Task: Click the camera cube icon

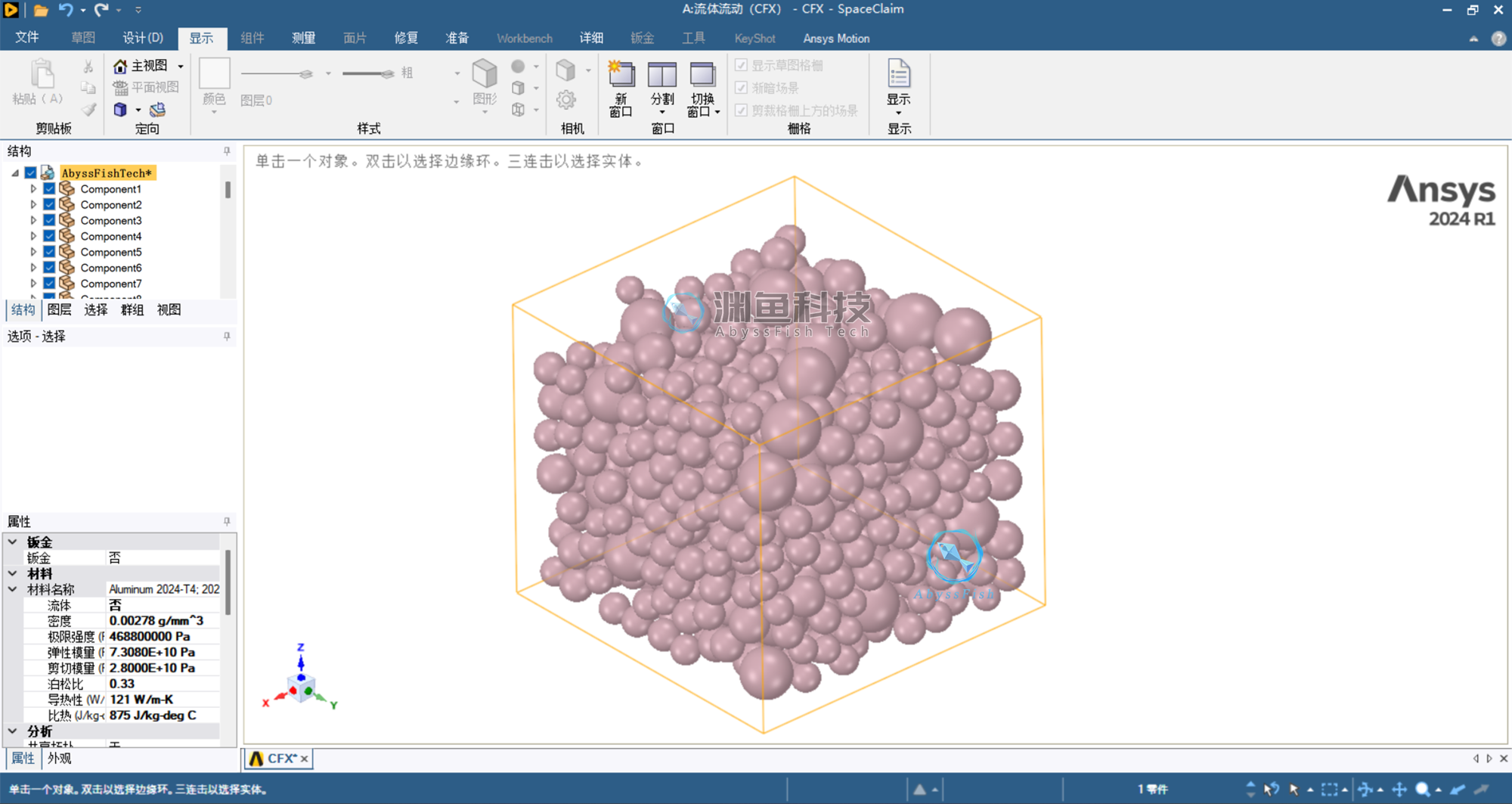Action: pyautogui.click(x=565, y=70)
